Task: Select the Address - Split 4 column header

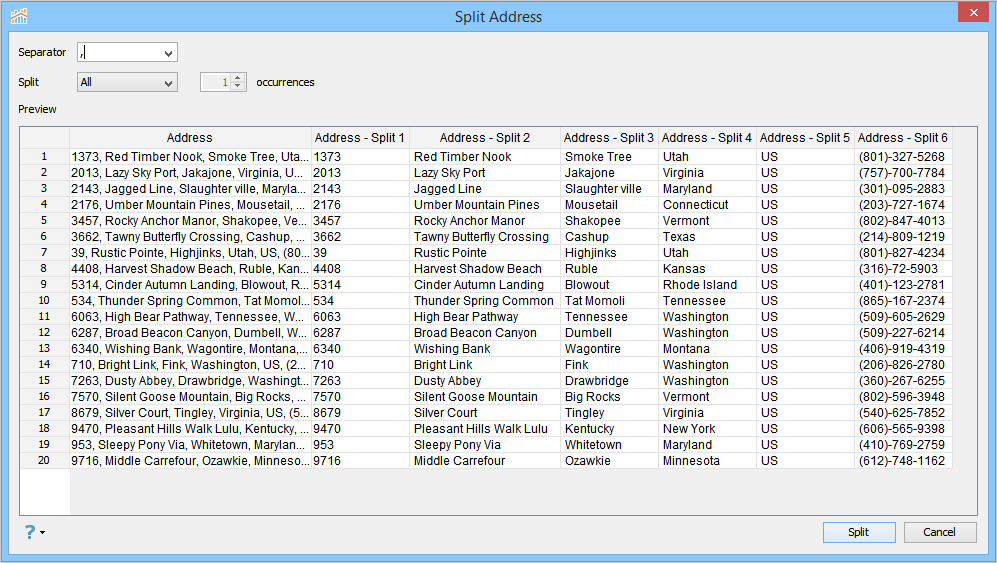Action: (707, 138)
